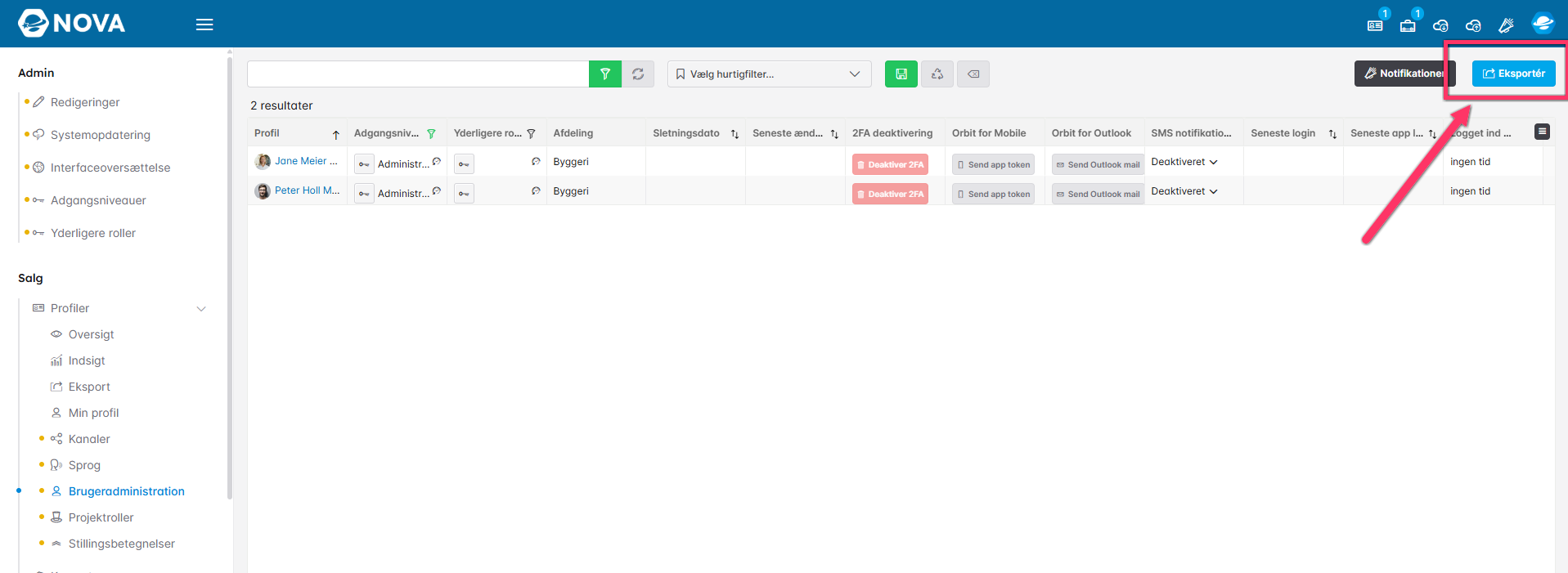This screenshot has width=1568, height=573.
Task: Open the table column settings icon
Action: [1542, 132]
